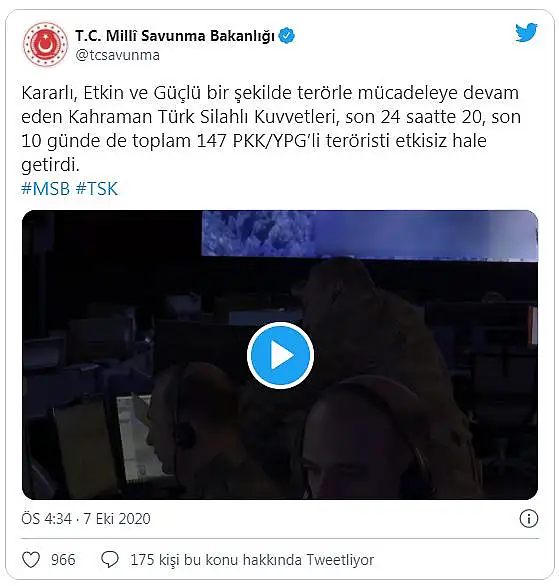Click the Twitter bird logo
This screenshot has height=586, width=559.
click(x=526, y=33)
